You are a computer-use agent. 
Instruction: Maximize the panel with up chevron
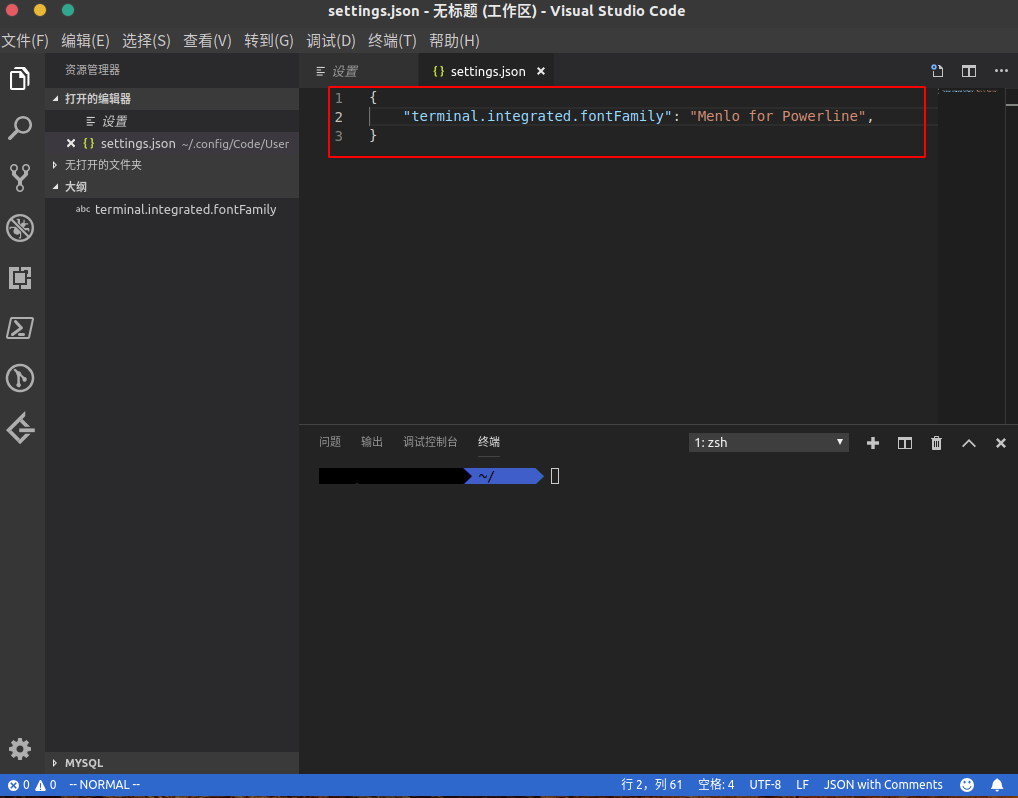pyautogui.click(x=969, y=443)
